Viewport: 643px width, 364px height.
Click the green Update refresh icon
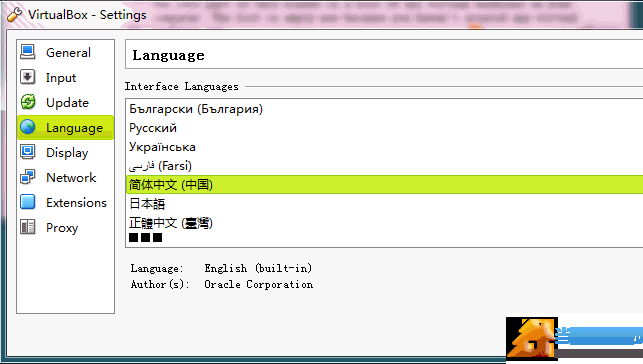28,102
